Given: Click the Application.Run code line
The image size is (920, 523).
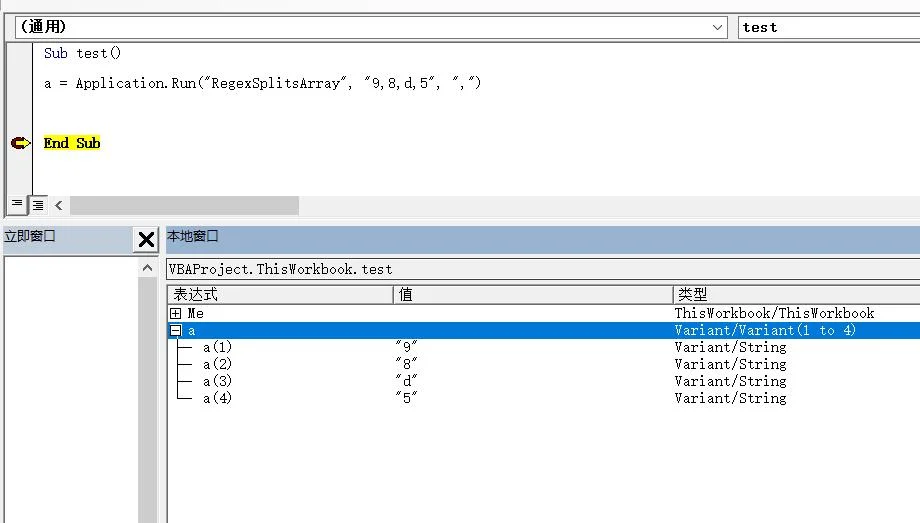Looking at the screenshot, I should [262, 83].
